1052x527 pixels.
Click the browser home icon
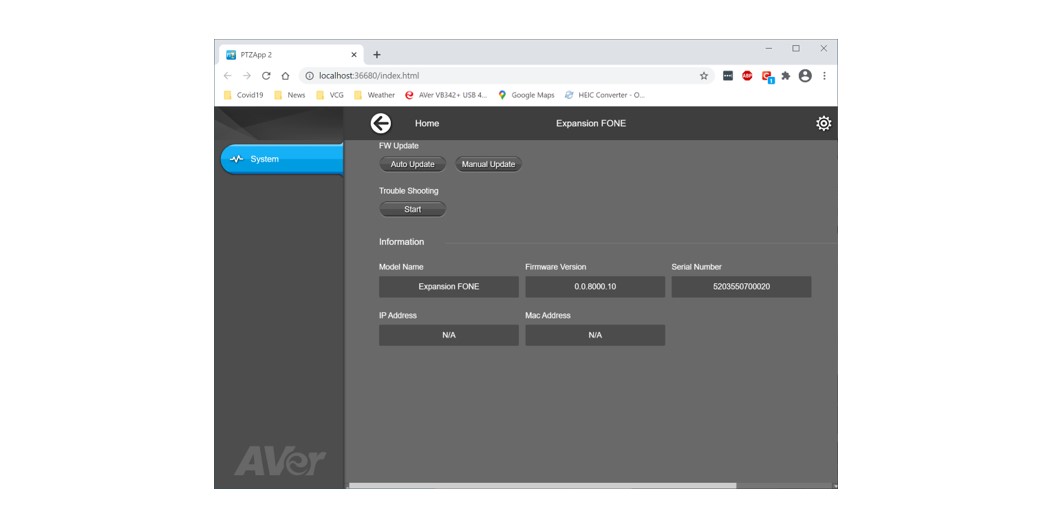click(x=285, y=76)
